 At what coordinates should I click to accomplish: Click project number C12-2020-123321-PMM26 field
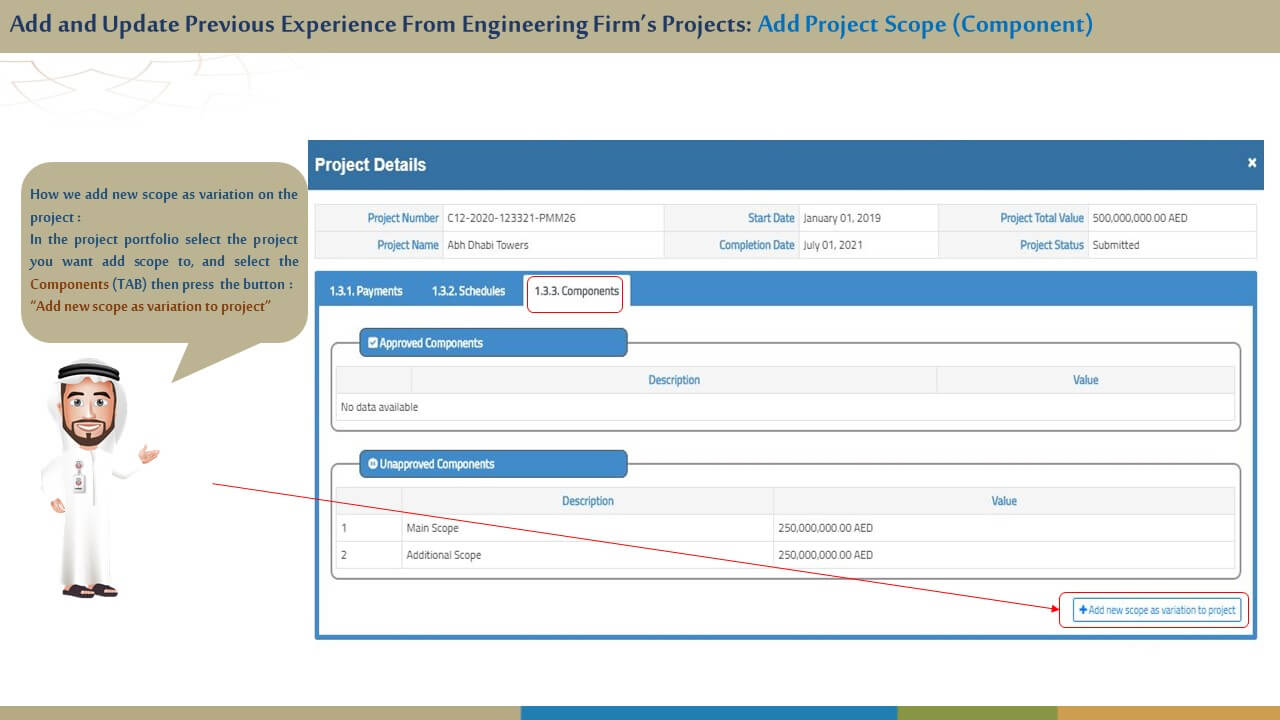pos(511,218)
